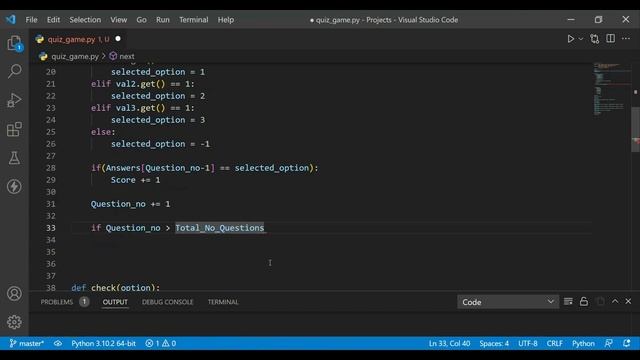Open the Go menu
This screenshot has width=640, height=360.
click(141, 20)
